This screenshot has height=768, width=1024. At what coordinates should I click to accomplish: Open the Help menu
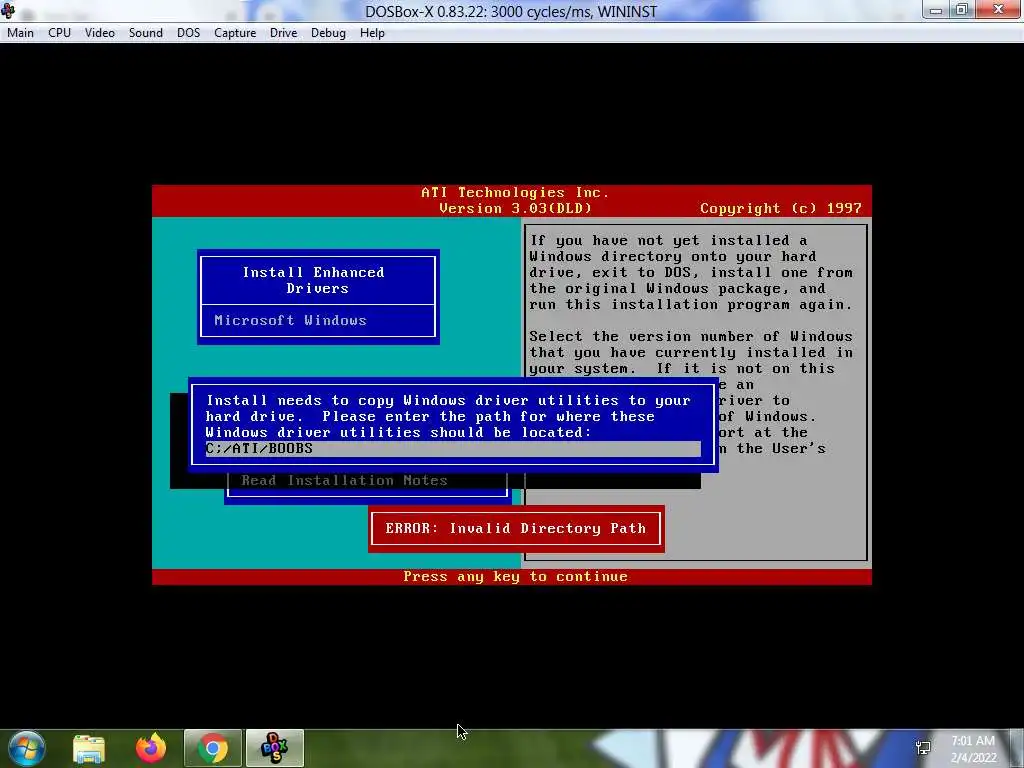click(x=372, y=33)
